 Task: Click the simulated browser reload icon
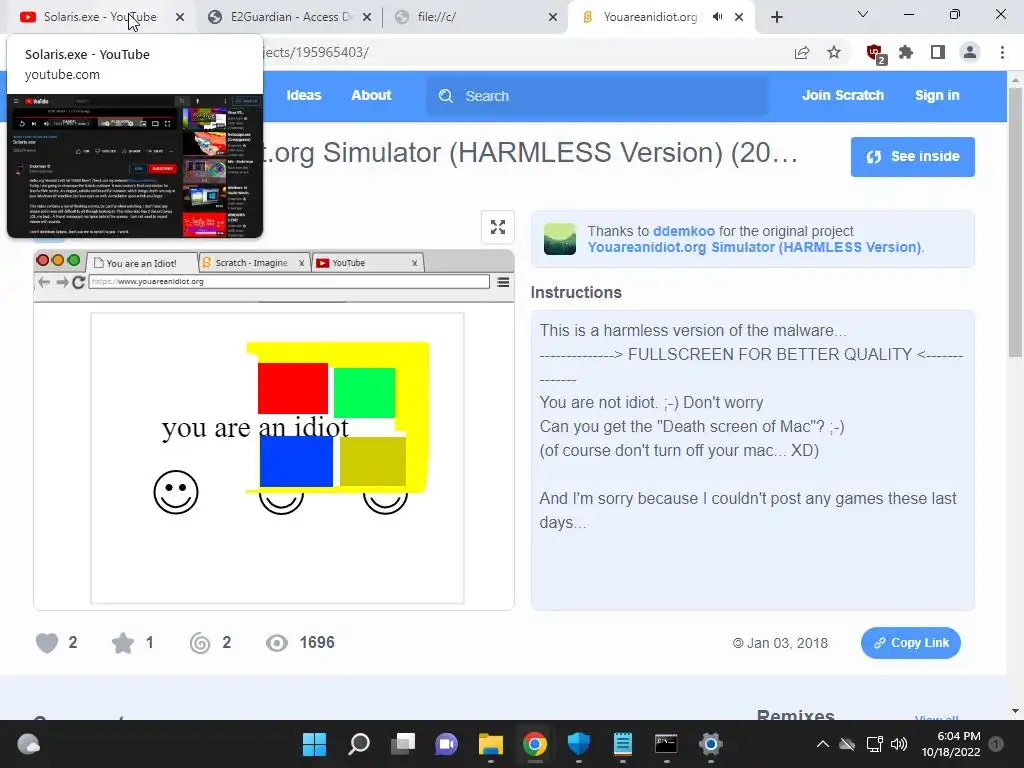pyautogui.click(x=79, y=282)
